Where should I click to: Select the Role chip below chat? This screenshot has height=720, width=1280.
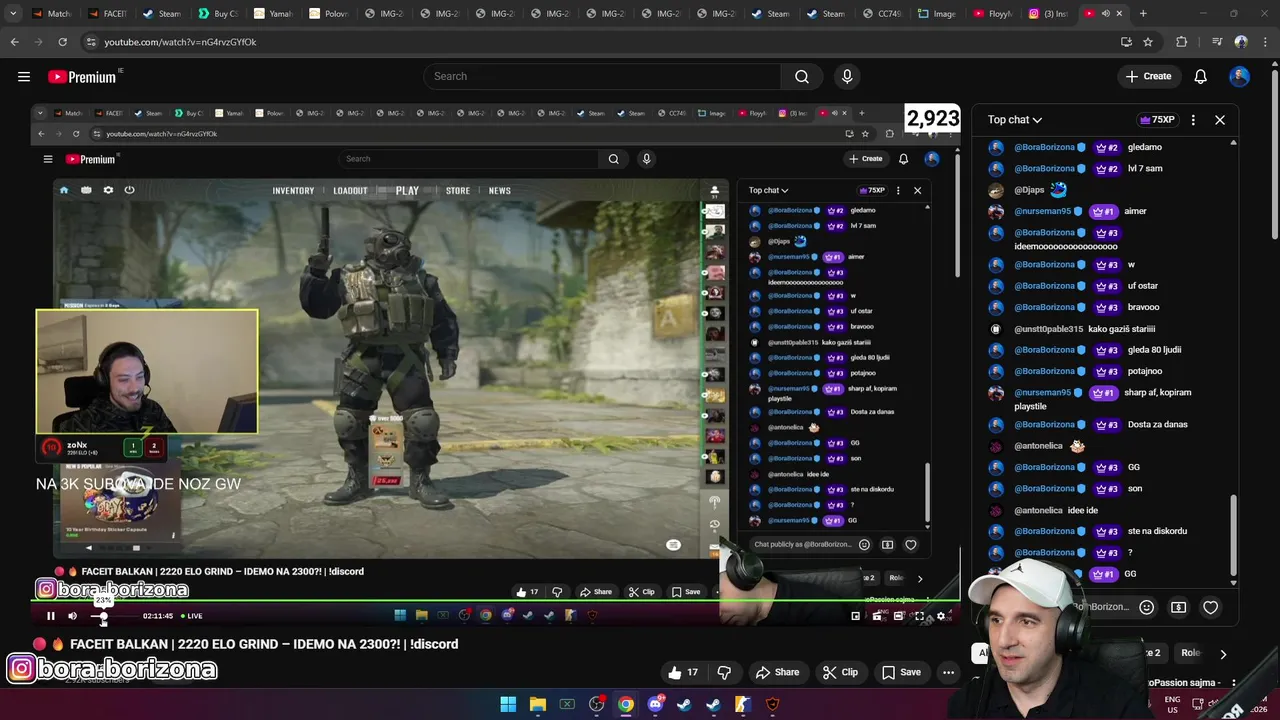click(x=1190, y=653)
